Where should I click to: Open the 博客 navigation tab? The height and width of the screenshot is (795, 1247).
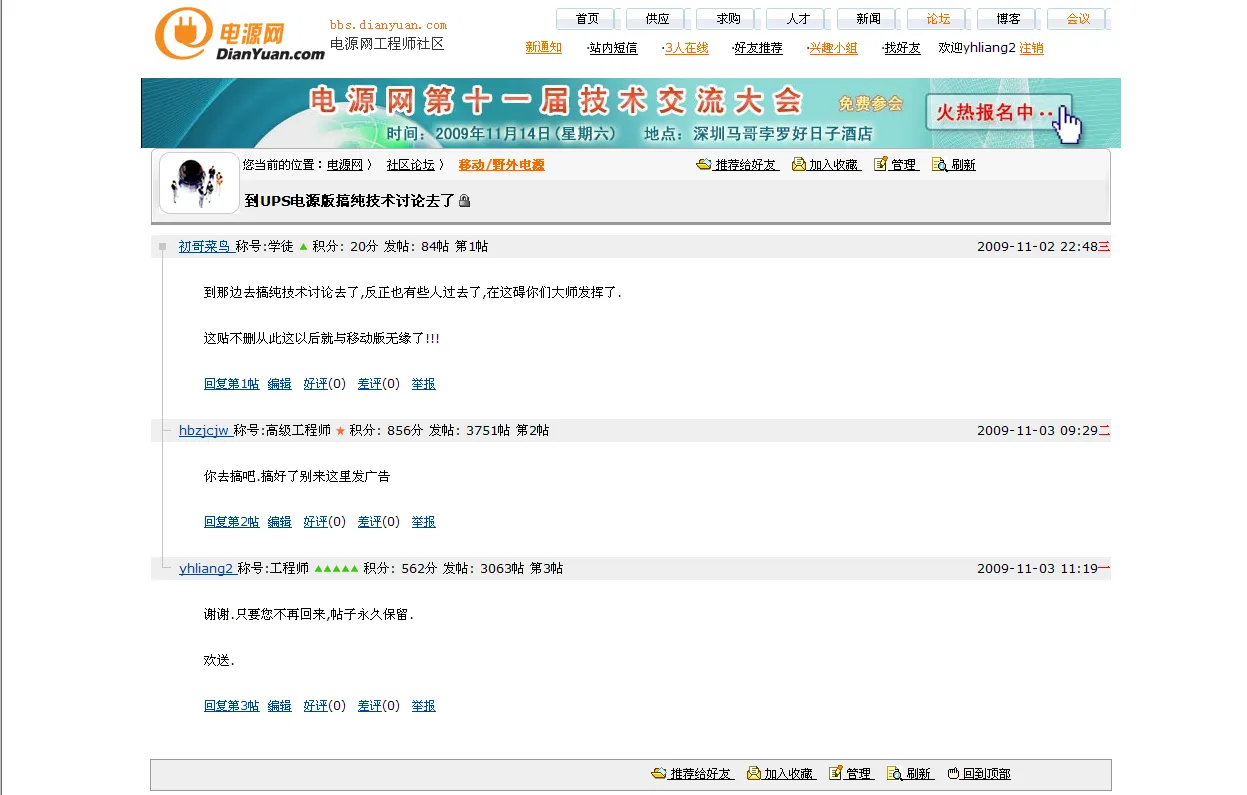click(1008, 19)
